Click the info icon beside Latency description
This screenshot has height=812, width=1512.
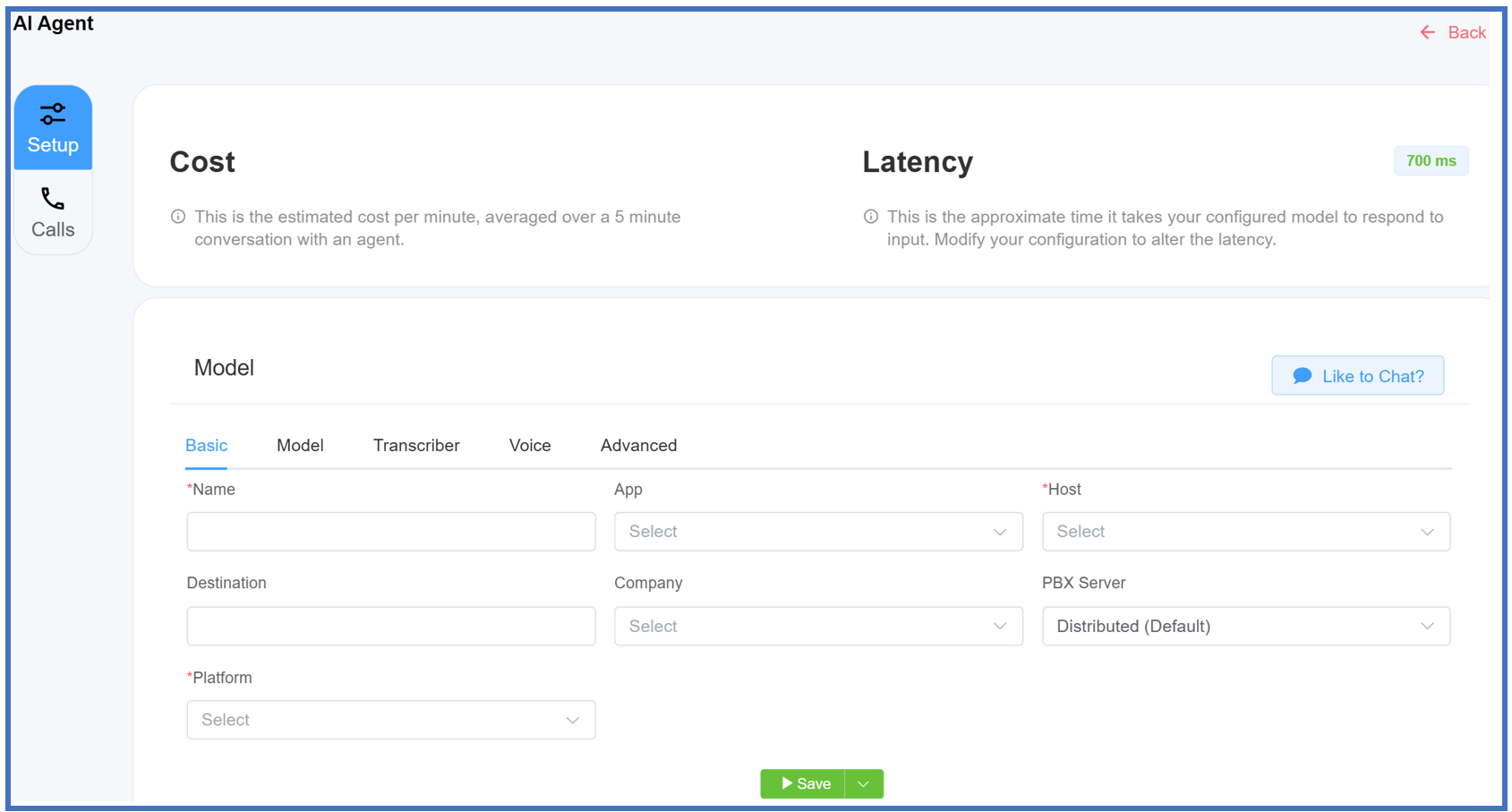coord(870,217)
